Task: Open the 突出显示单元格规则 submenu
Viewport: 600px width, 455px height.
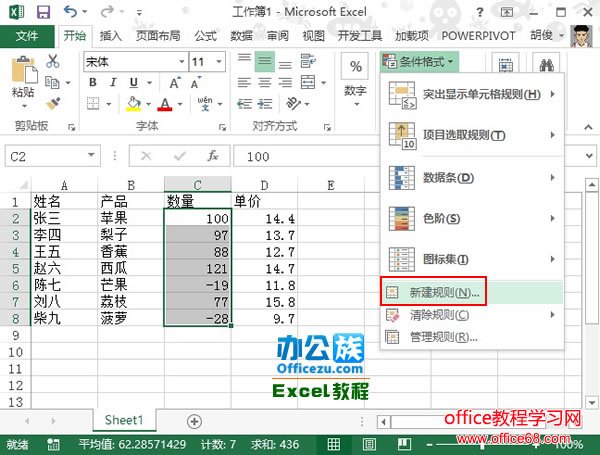Action: click(472, 94)
